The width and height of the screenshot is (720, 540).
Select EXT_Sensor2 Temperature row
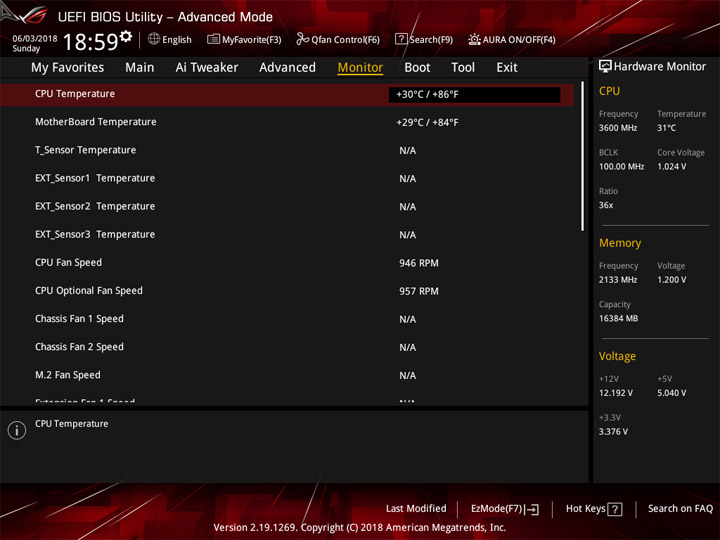[287, 206]
